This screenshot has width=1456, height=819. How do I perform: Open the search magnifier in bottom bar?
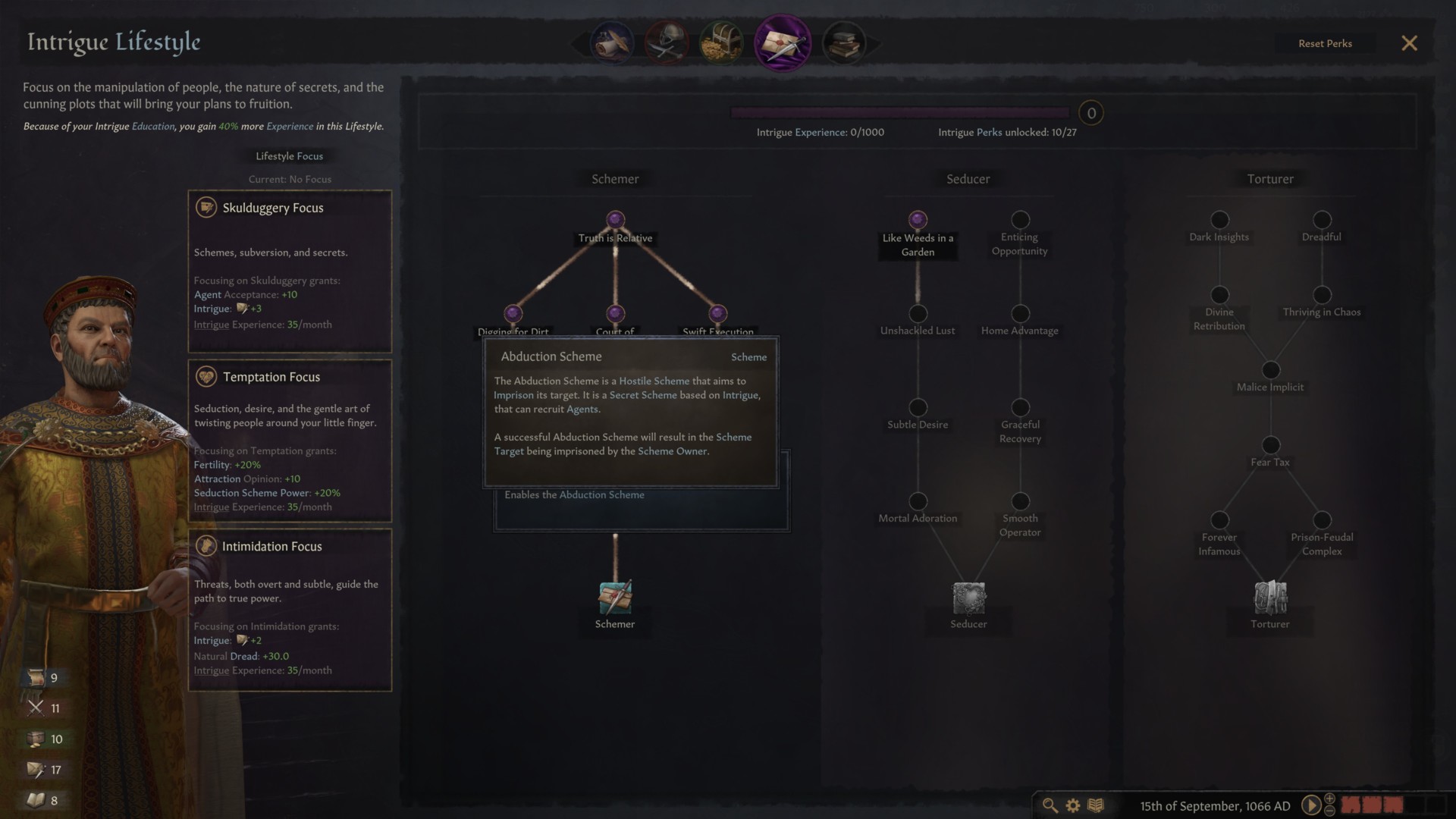click(x=1050, y=805)
